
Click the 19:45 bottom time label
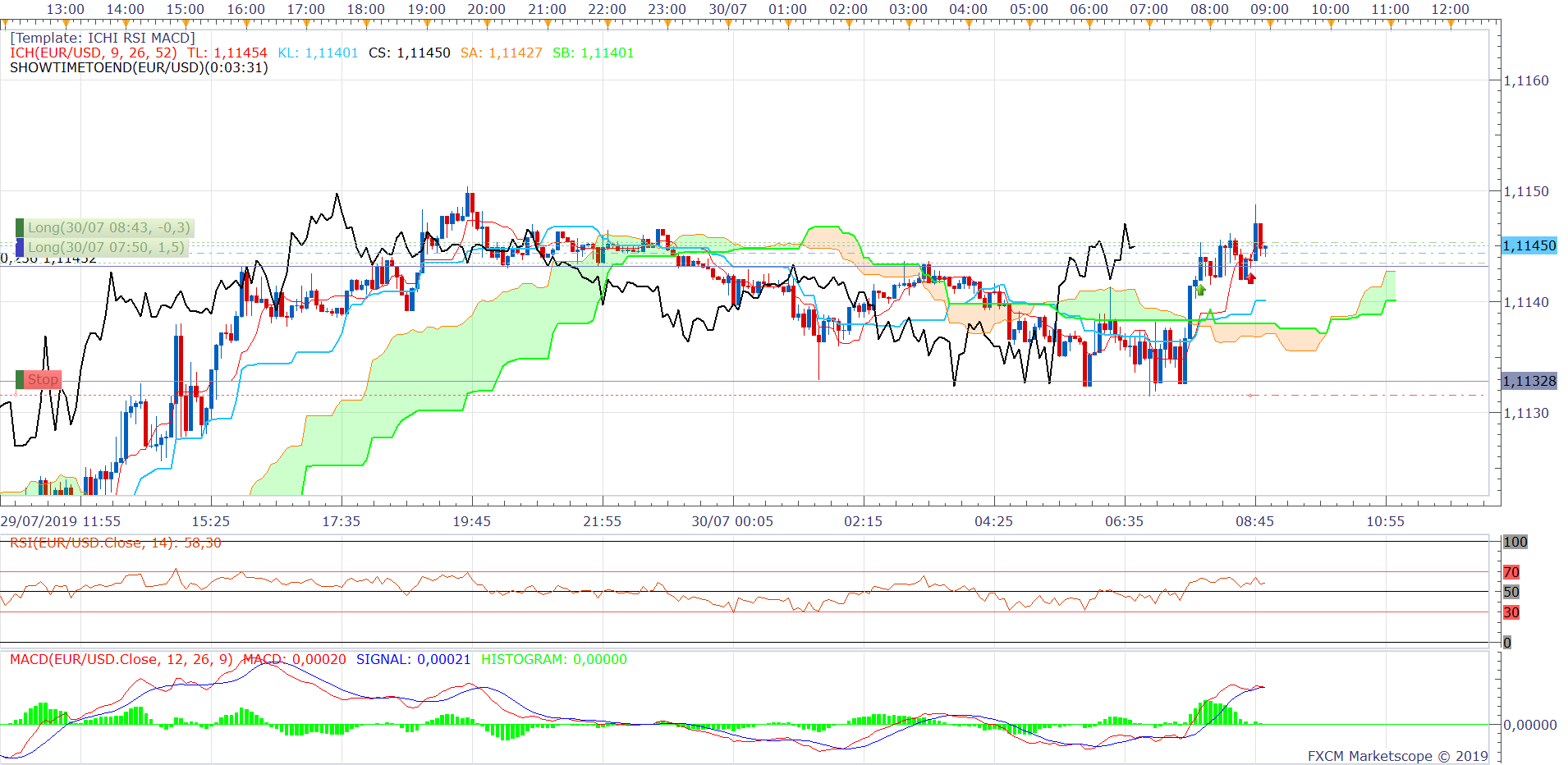tap(472, 521)
